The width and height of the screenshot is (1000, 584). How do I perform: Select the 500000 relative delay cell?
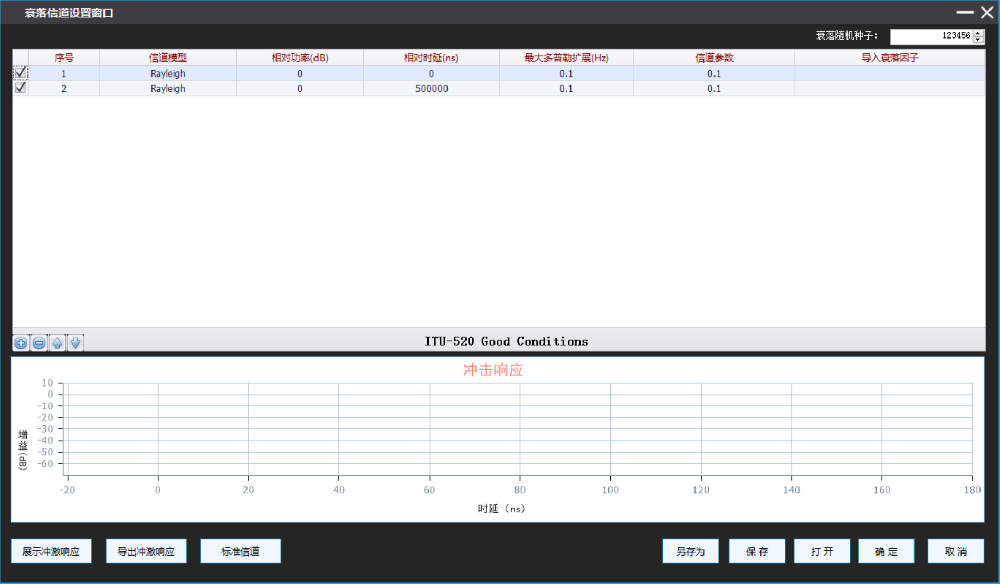pyautogui.click(x=431, y=88)
